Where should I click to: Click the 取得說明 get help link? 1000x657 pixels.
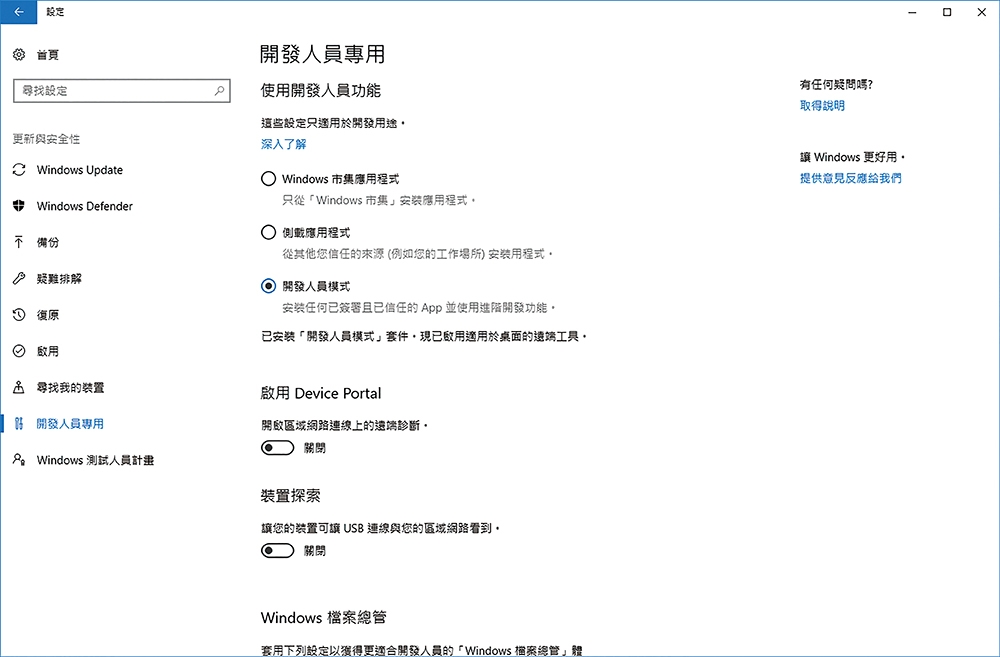point(823,105)
